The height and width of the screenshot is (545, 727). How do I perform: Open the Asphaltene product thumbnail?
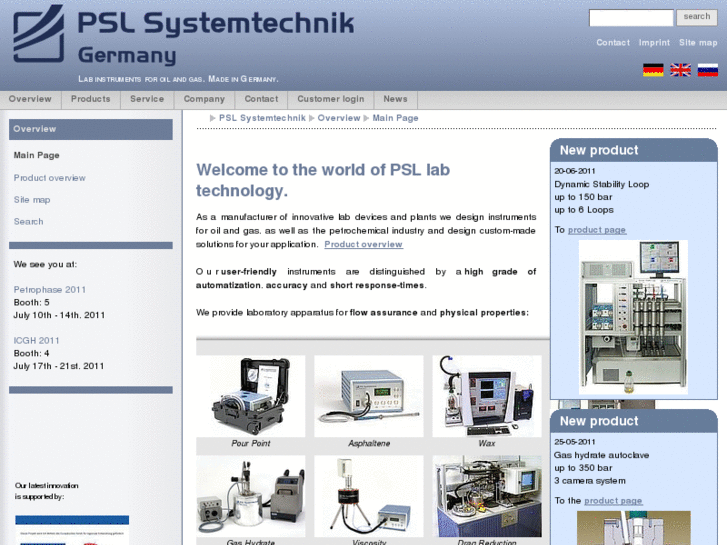369,396
